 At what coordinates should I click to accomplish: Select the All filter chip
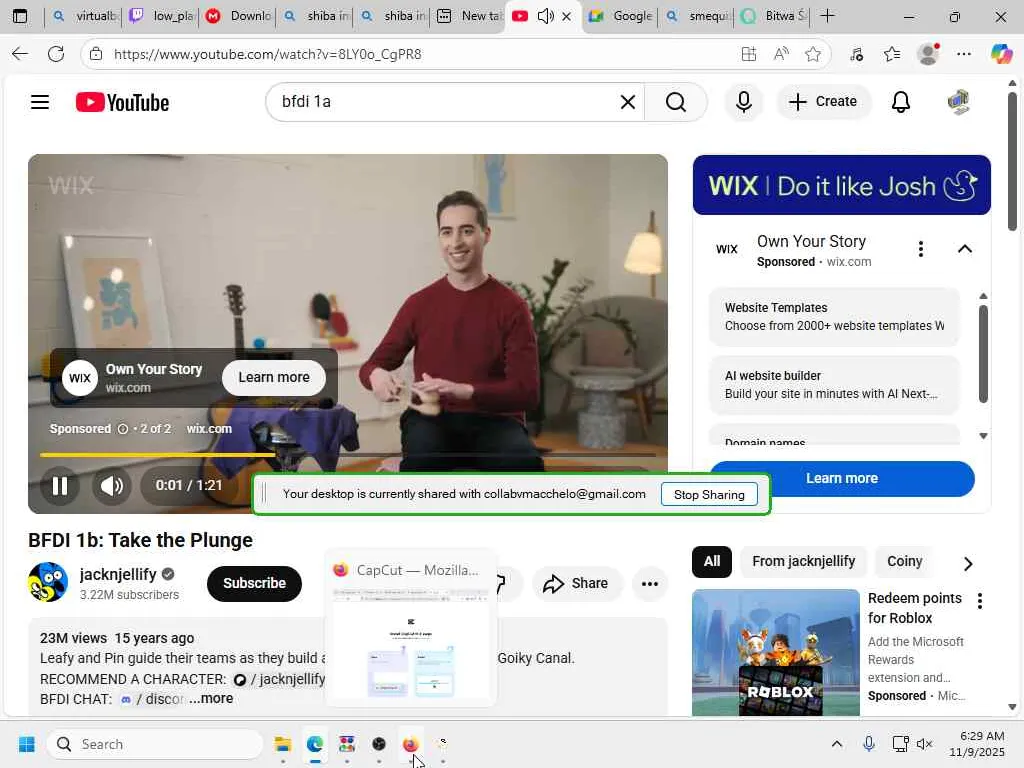point(712,562)
